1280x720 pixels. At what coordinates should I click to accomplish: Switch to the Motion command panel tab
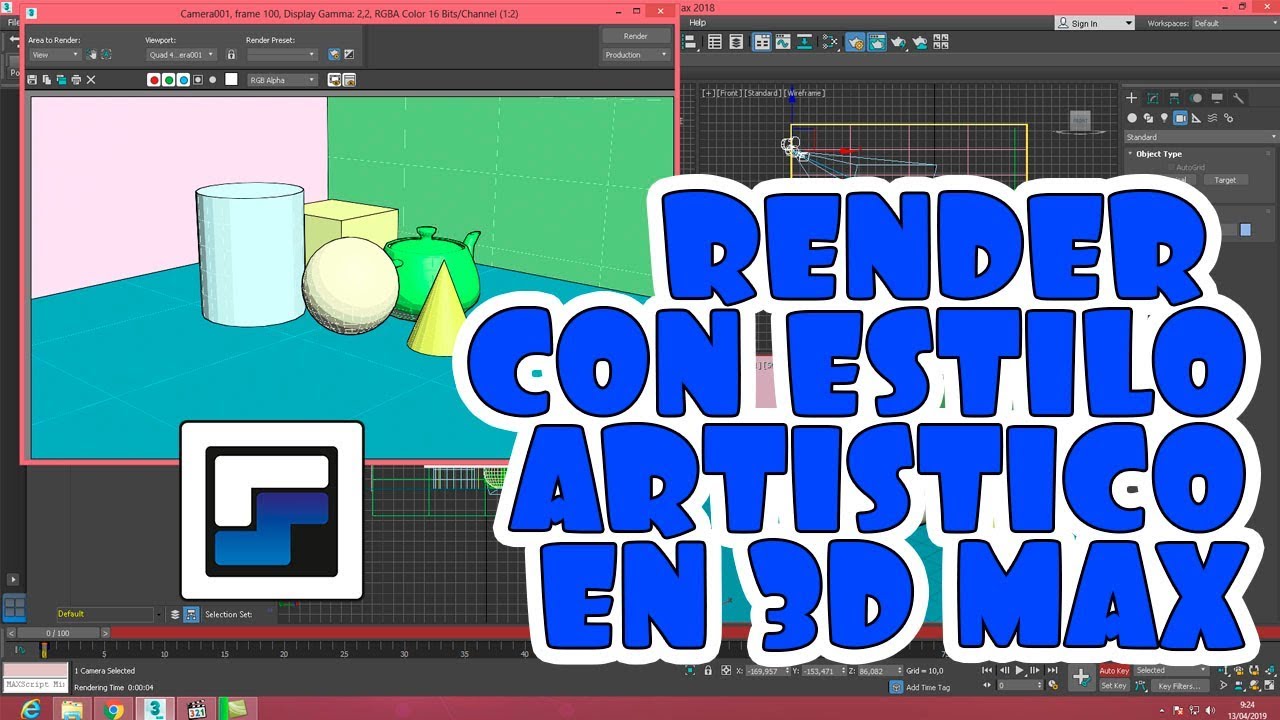[x=1195, y=98]
